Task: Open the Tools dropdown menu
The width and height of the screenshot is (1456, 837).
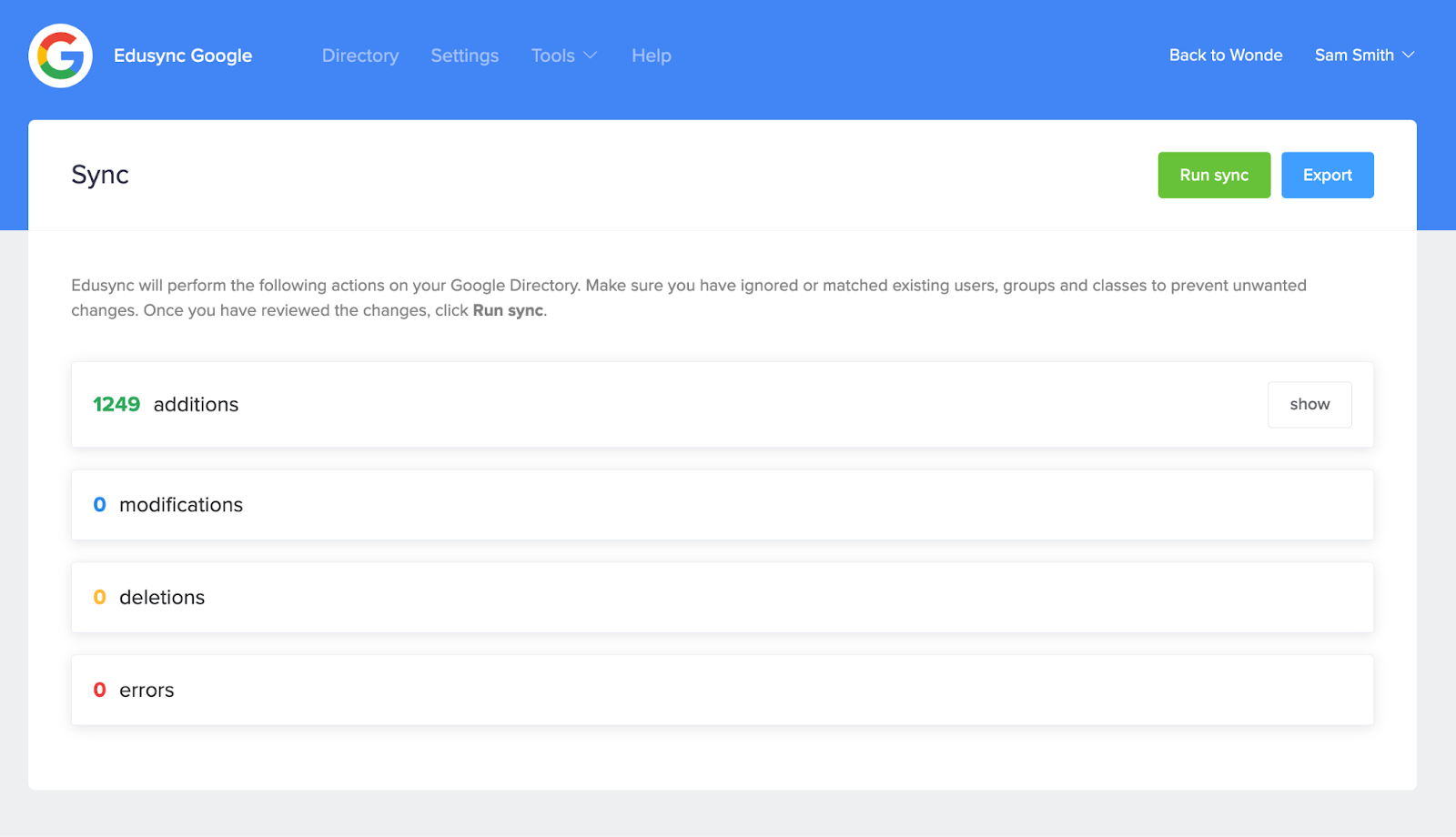Action: tap(562, 55)
